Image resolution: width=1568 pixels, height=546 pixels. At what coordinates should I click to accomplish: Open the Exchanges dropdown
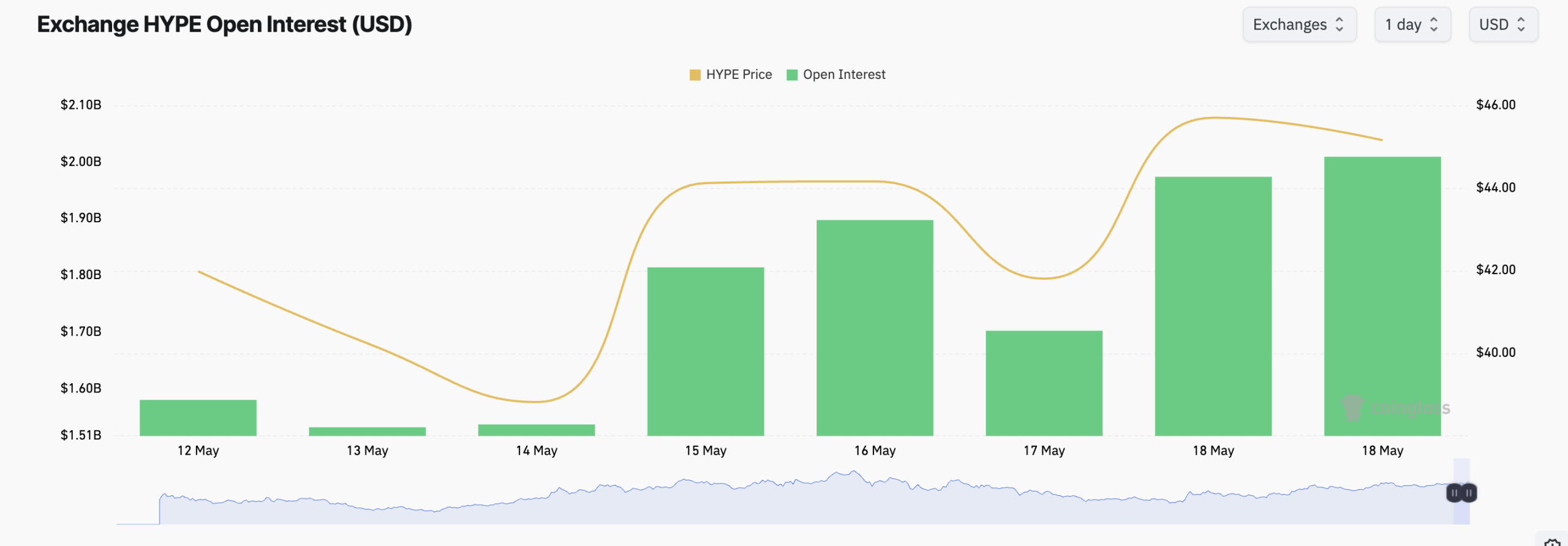pyautogui.click(x=1299, y=24)
